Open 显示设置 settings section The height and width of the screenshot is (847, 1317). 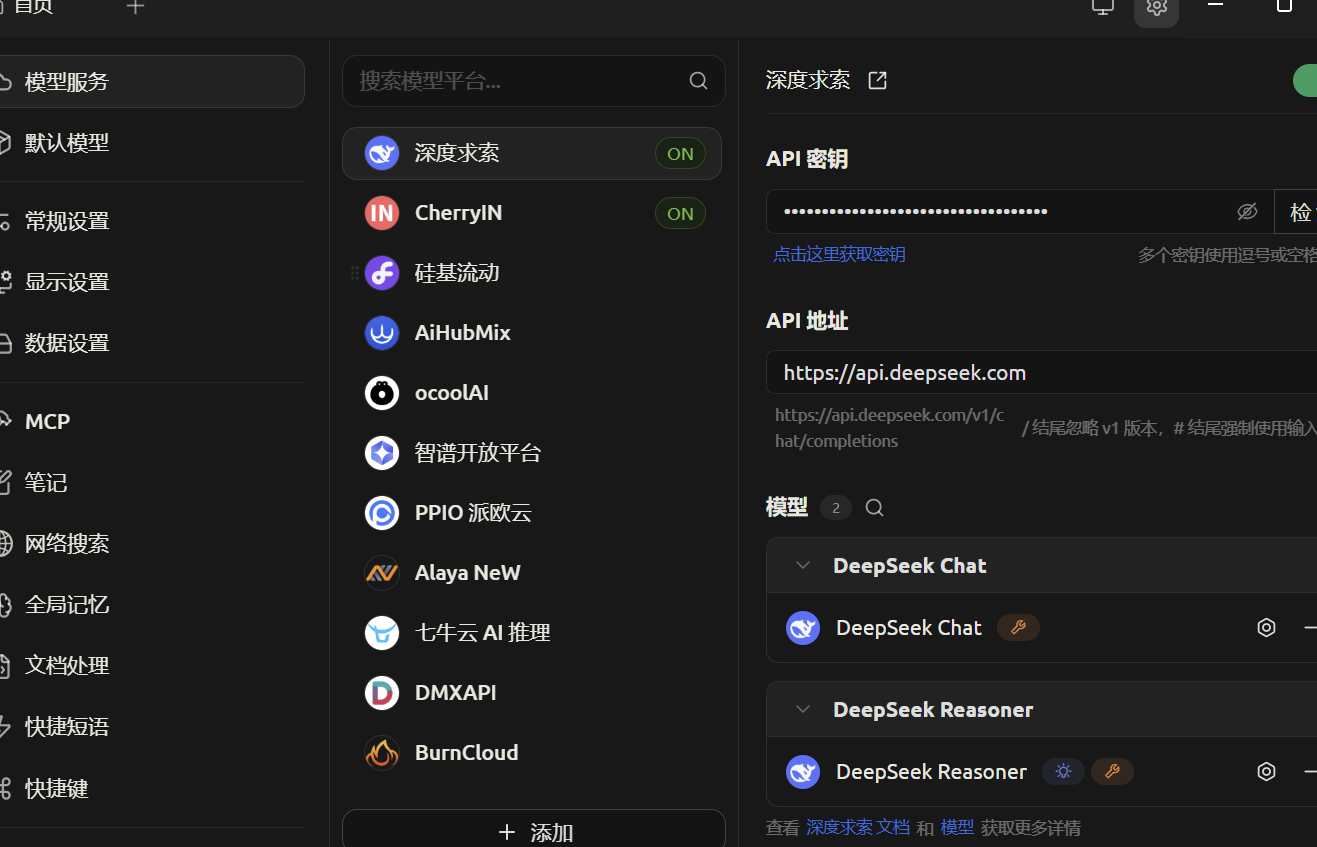click(x=152, y=282)
